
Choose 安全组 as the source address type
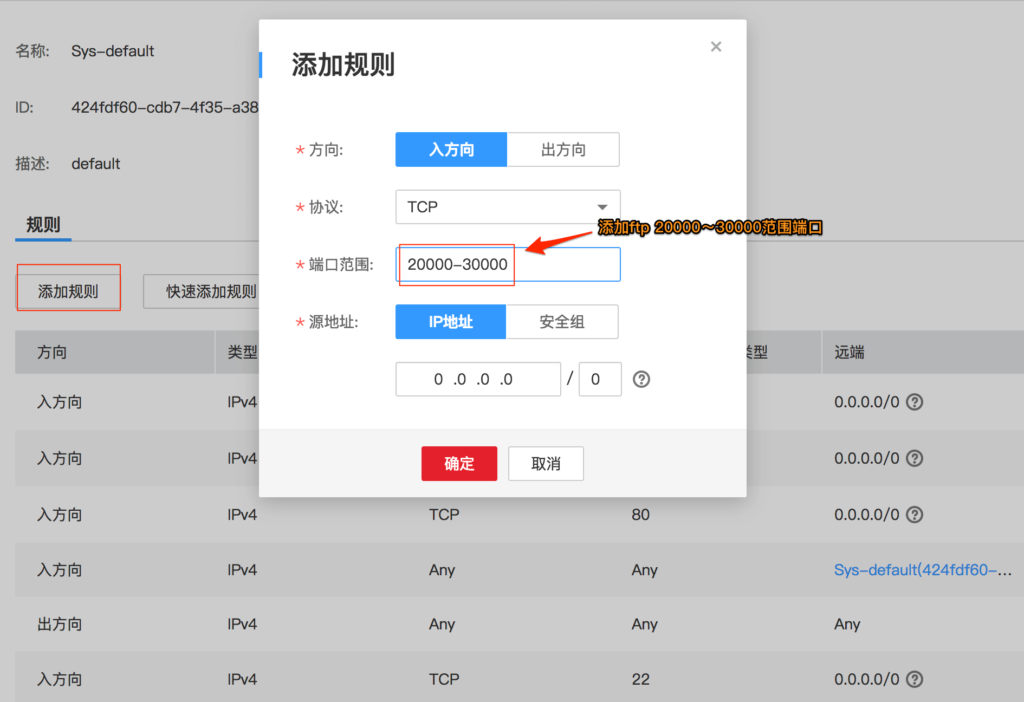pyautogui.click(x=562, y=322)
